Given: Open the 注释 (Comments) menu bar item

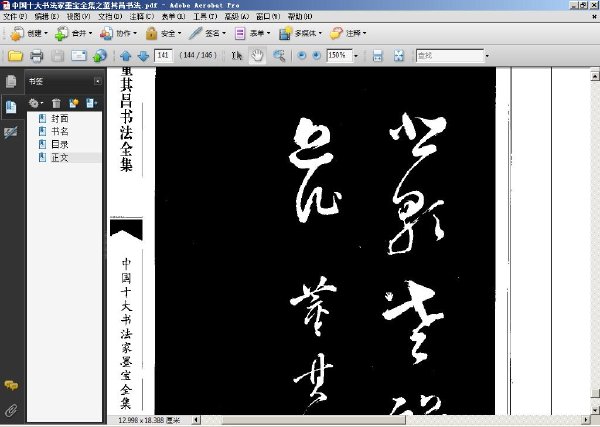Looking at the screenshot, I should coord(142,16).
